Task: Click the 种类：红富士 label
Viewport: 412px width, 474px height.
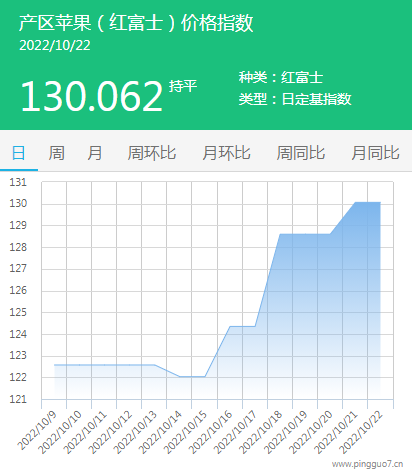Action: pyautogui.click(x=281, y=77)
